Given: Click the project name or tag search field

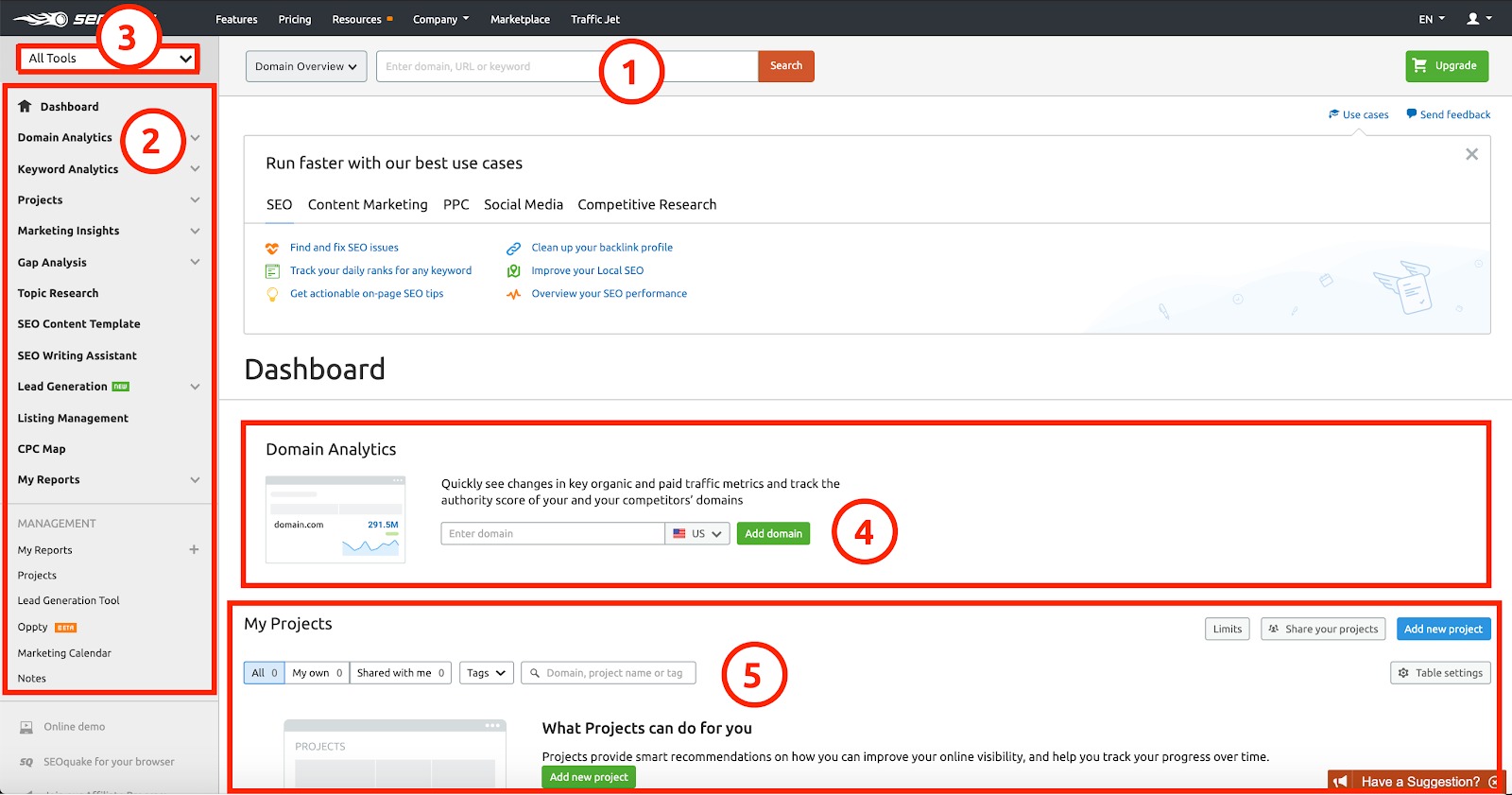Looking at the screenshot, I should (609, 673).
